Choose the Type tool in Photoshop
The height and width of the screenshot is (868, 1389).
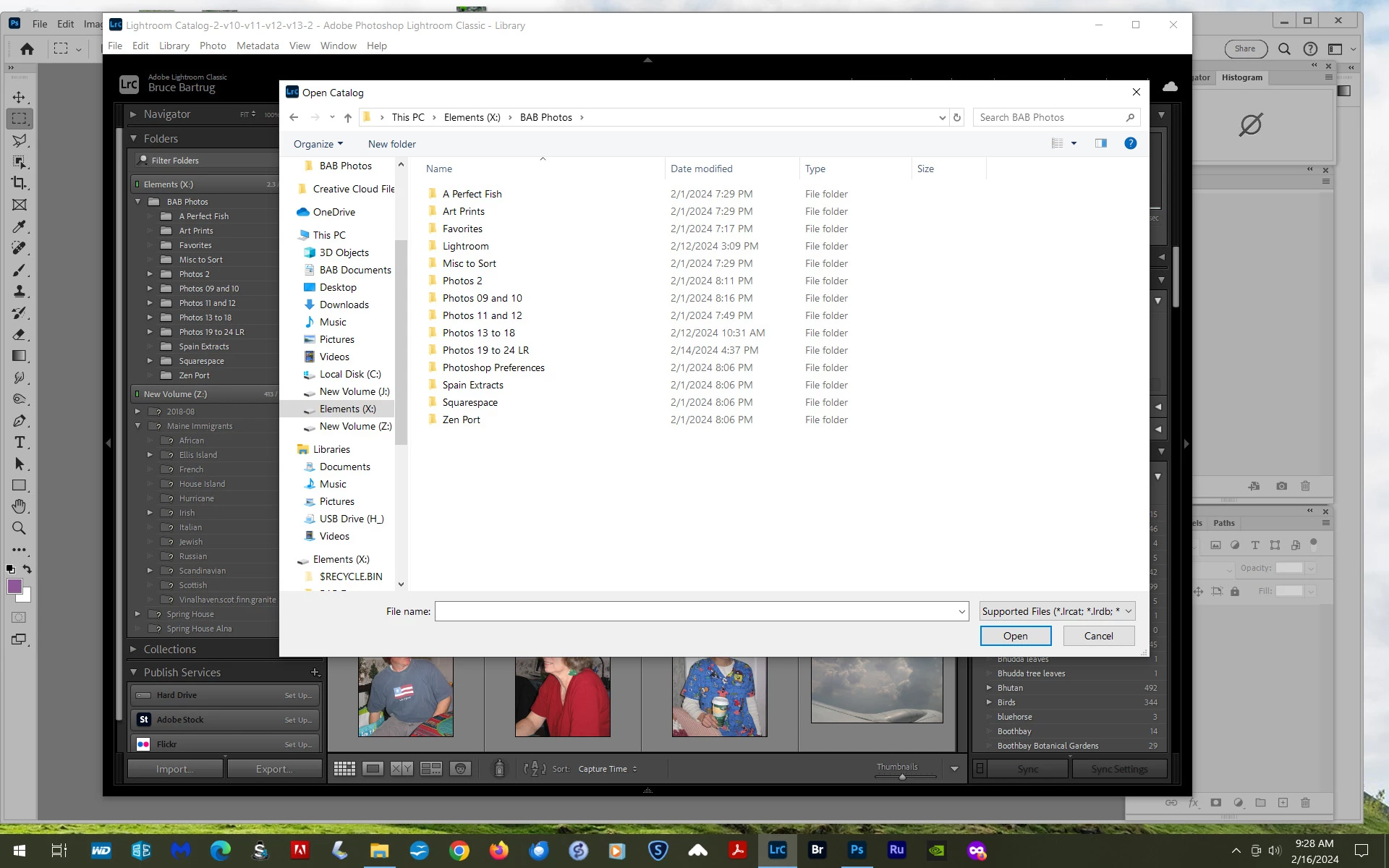tap(20, 442)
